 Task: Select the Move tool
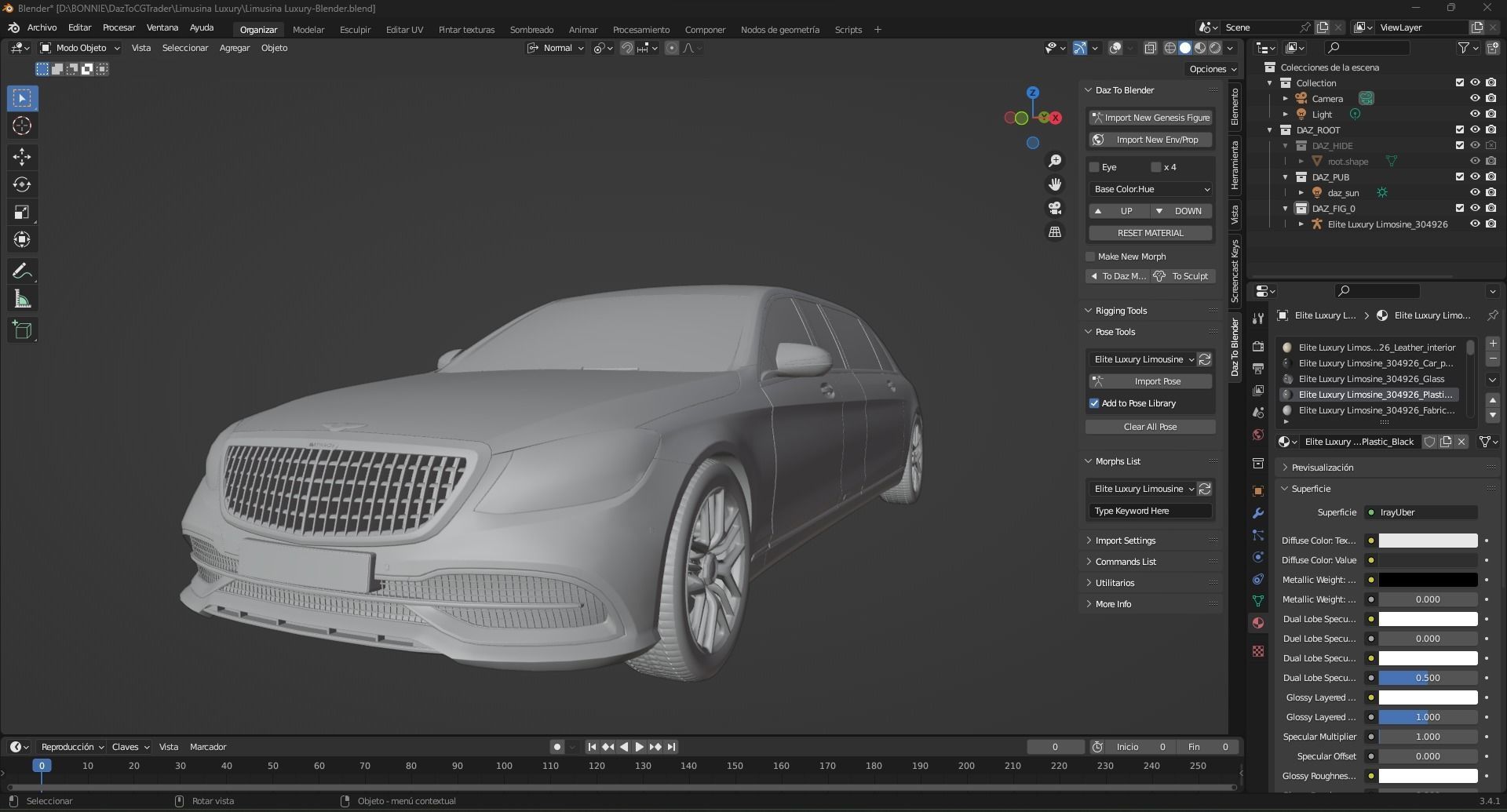click(22, 157)
